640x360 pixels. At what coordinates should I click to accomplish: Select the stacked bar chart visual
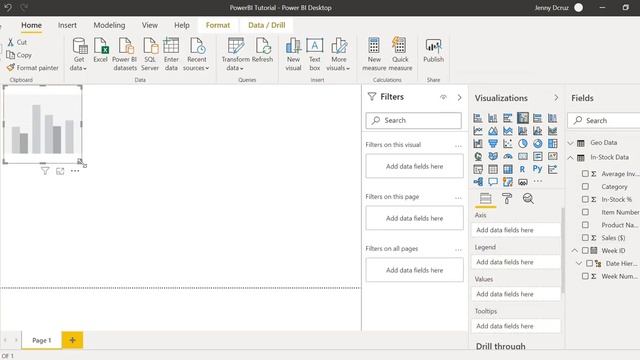[x=478, y=118]
